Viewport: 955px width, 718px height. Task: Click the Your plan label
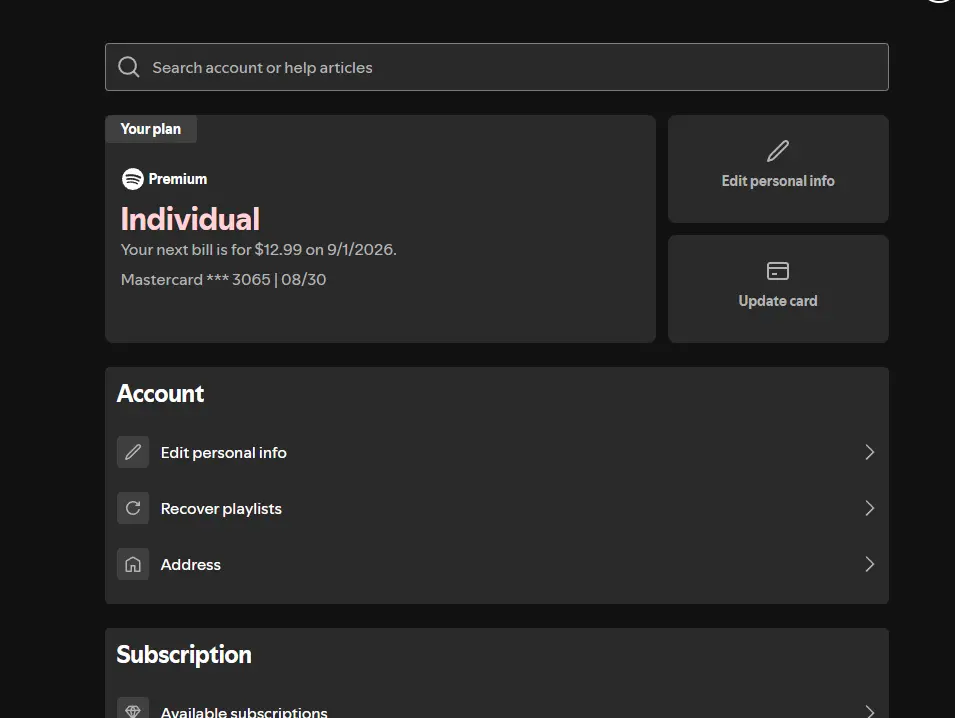150,129
